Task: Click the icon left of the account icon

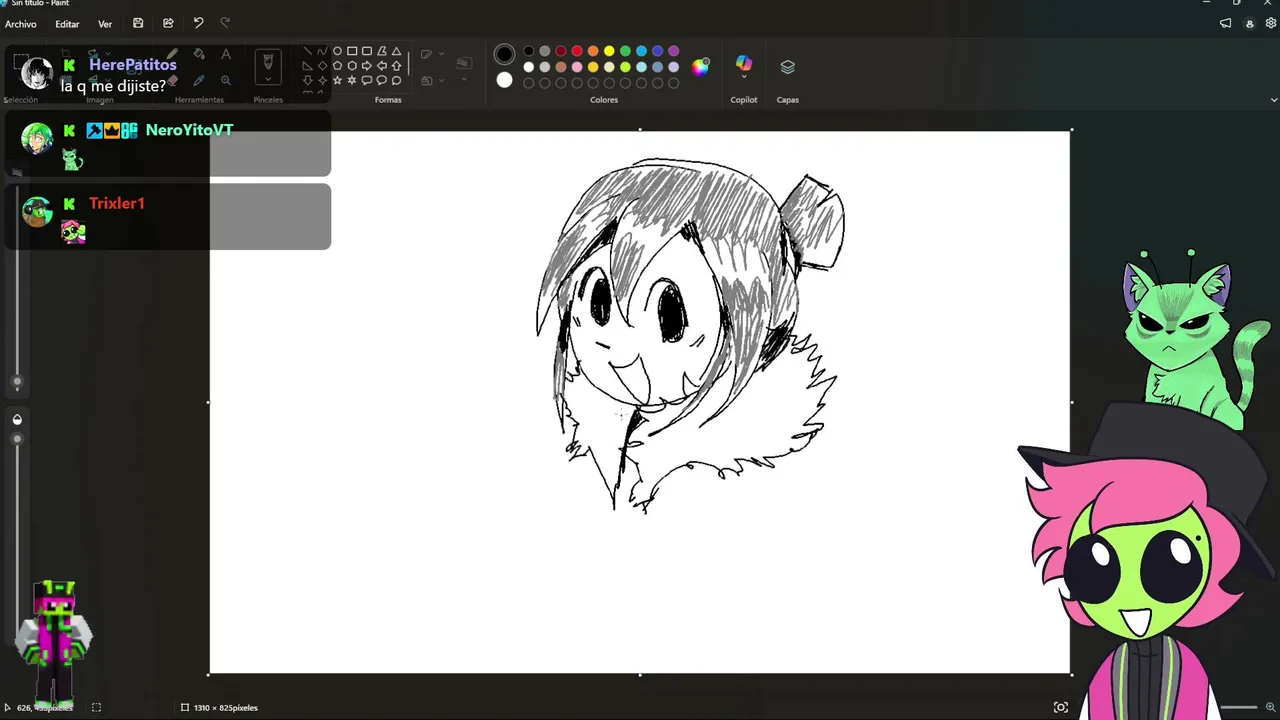Action: [1226, 24]
